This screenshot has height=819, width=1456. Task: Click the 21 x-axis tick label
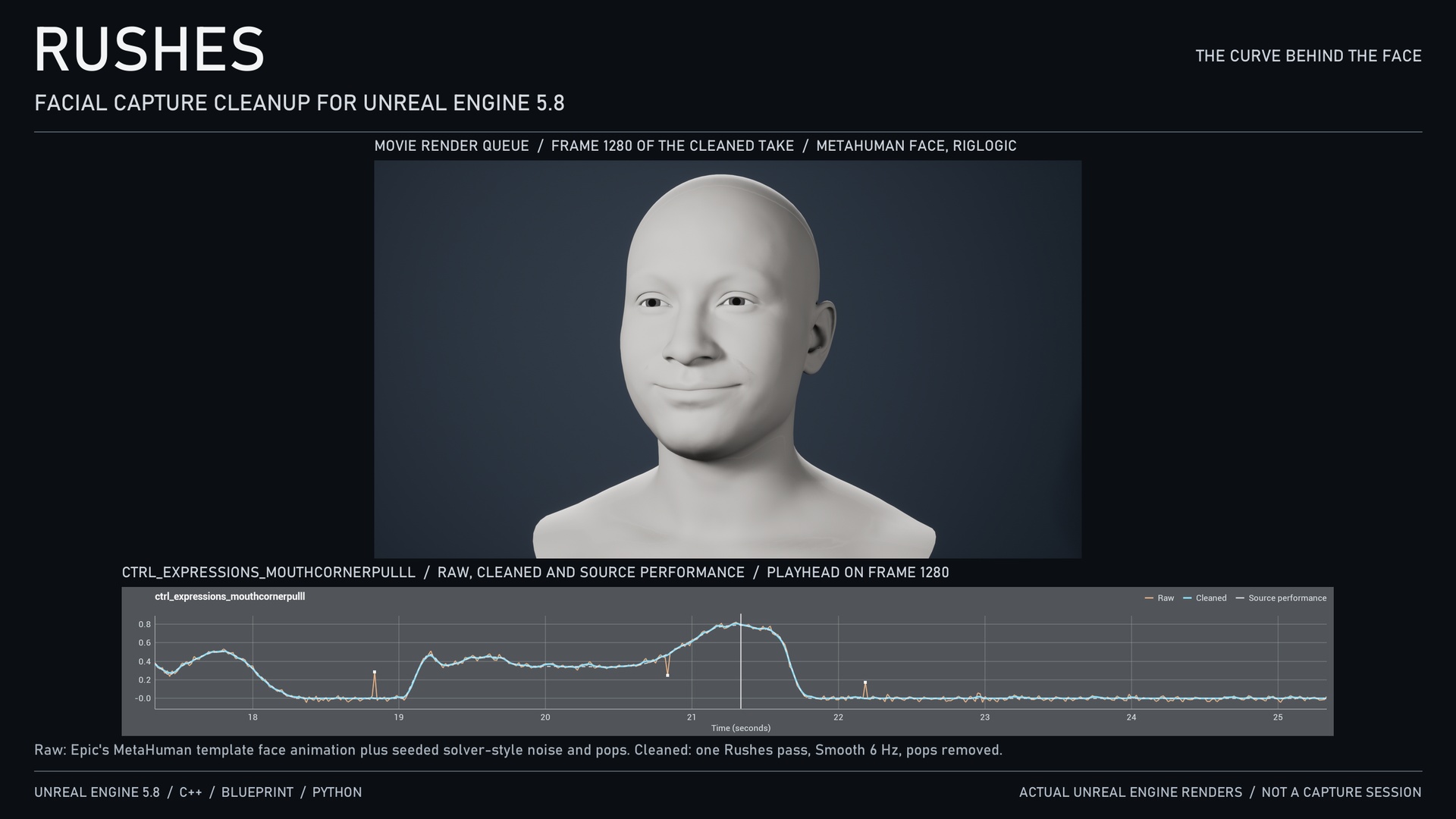pyautogui.click(x=692, y=717)
